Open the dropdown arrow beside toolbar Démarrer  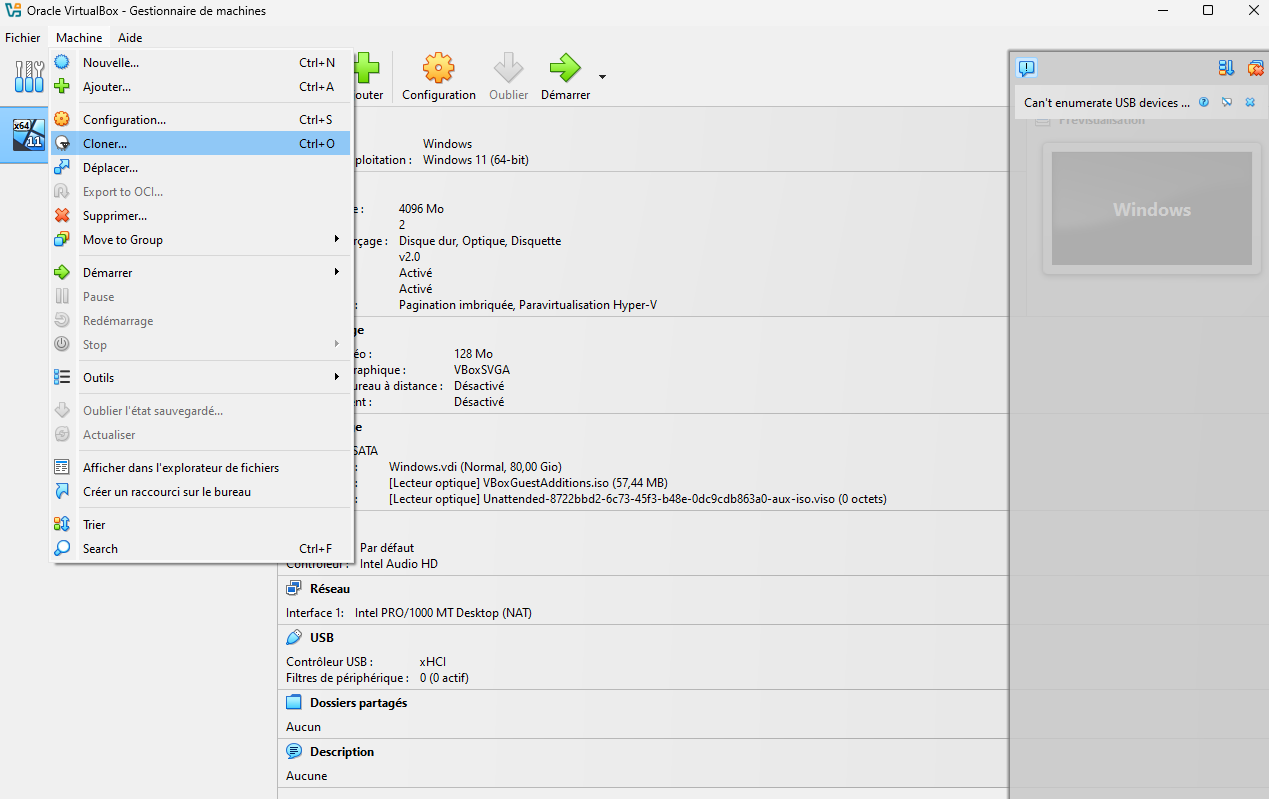point(602,77)
